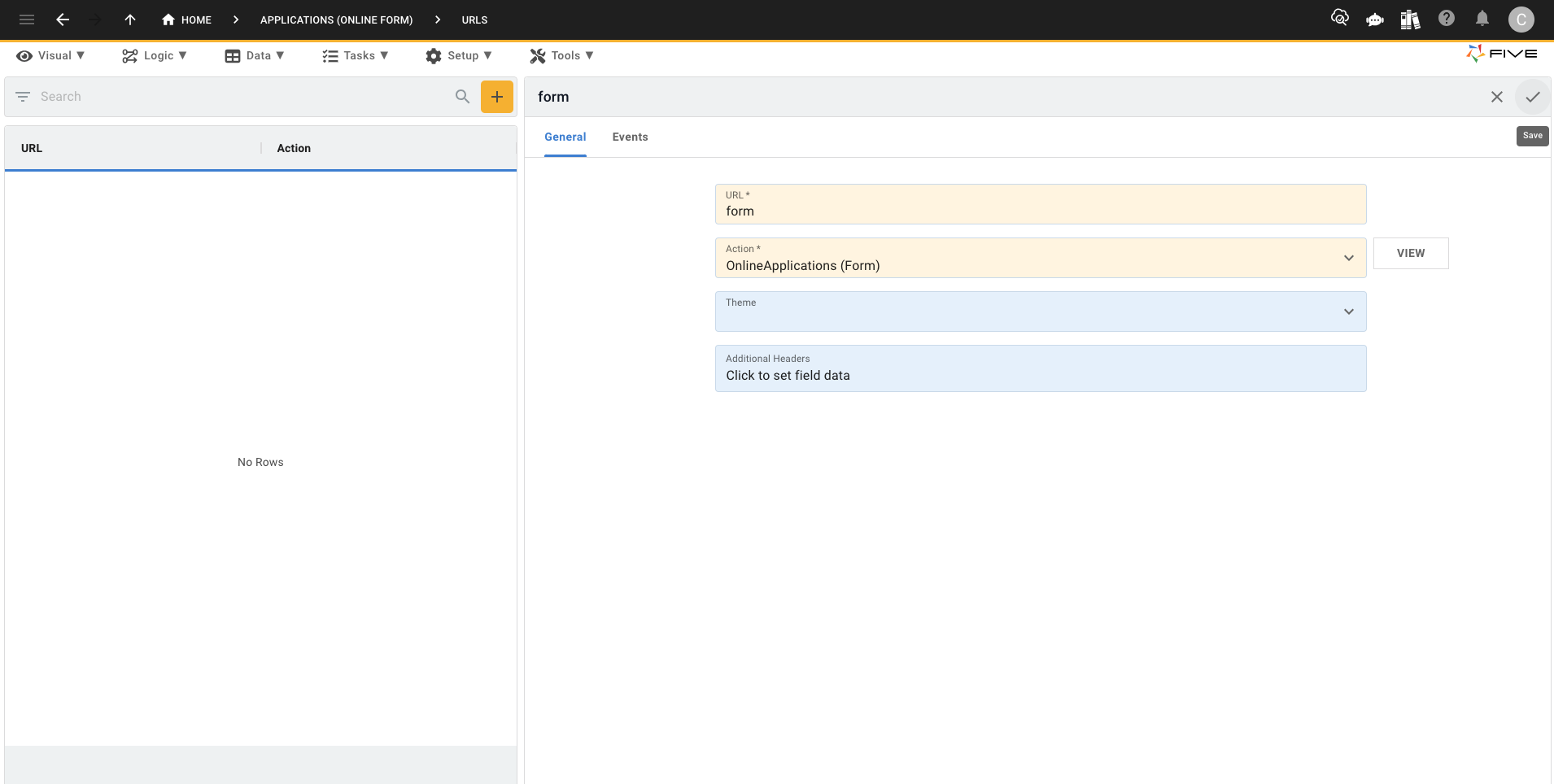Open the documentation library icon
This screenshot has height=784, width=1554.
coord(1410,20)
